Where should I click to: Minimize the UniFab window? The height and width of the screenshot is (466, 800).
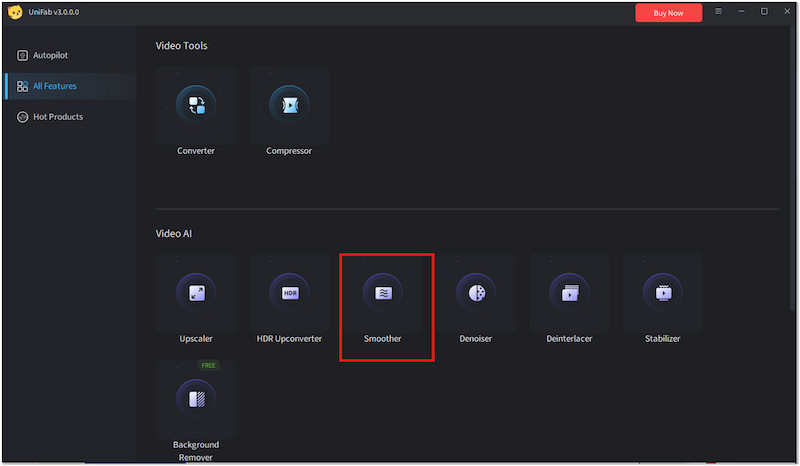(x=741, y=11)
